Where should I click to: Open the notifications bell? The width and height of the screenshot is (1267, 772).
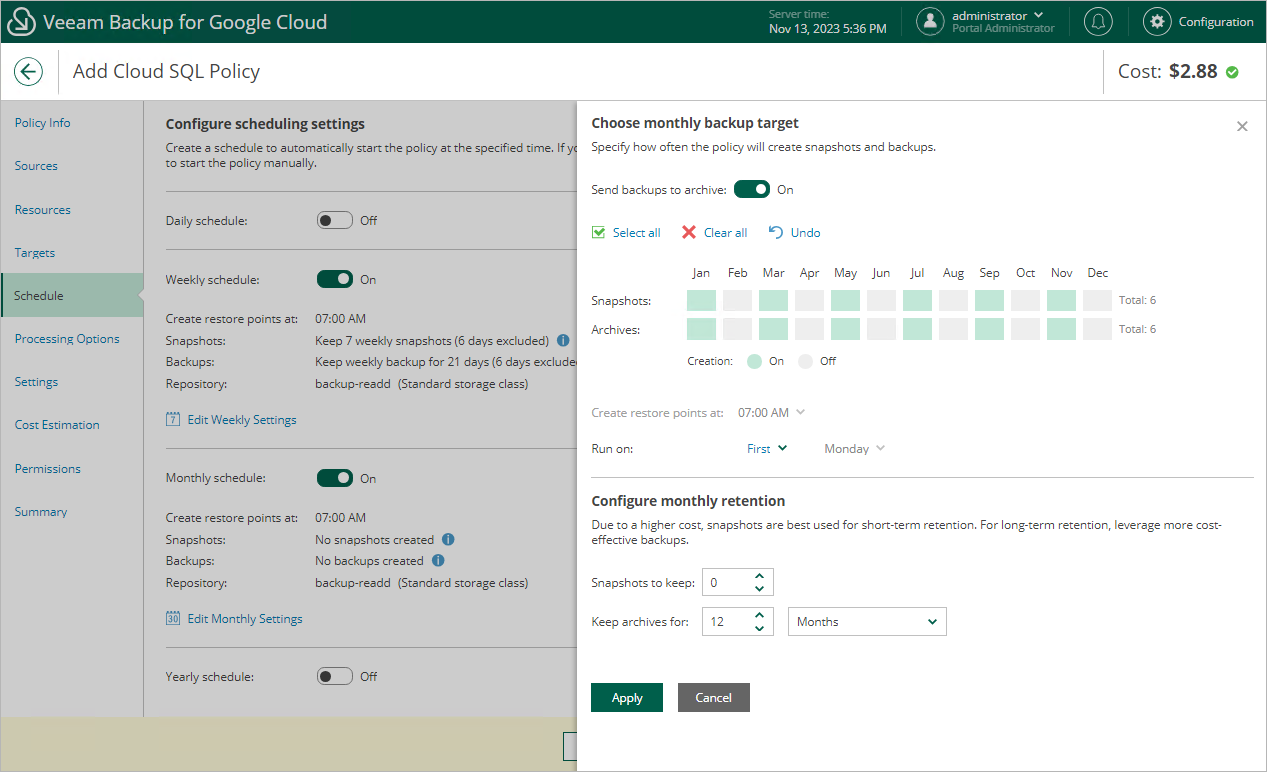(x=1100, y=22)
